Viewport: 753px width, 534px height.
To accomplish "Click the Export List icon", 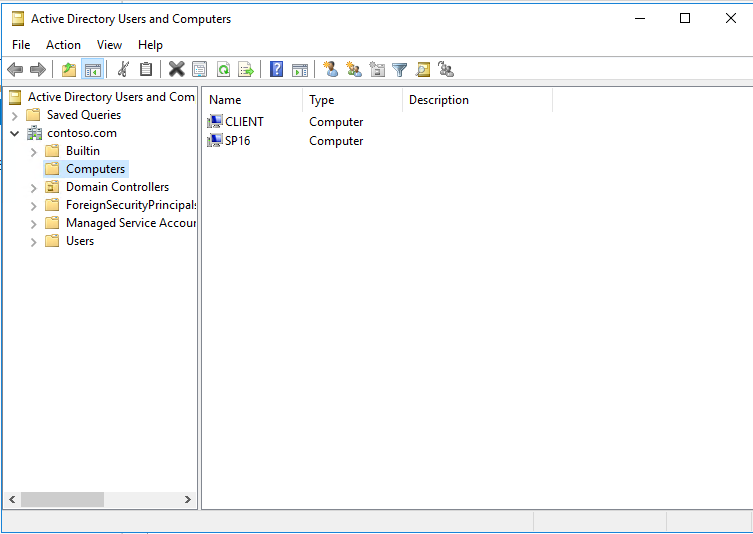I will [x=246, y=70].
